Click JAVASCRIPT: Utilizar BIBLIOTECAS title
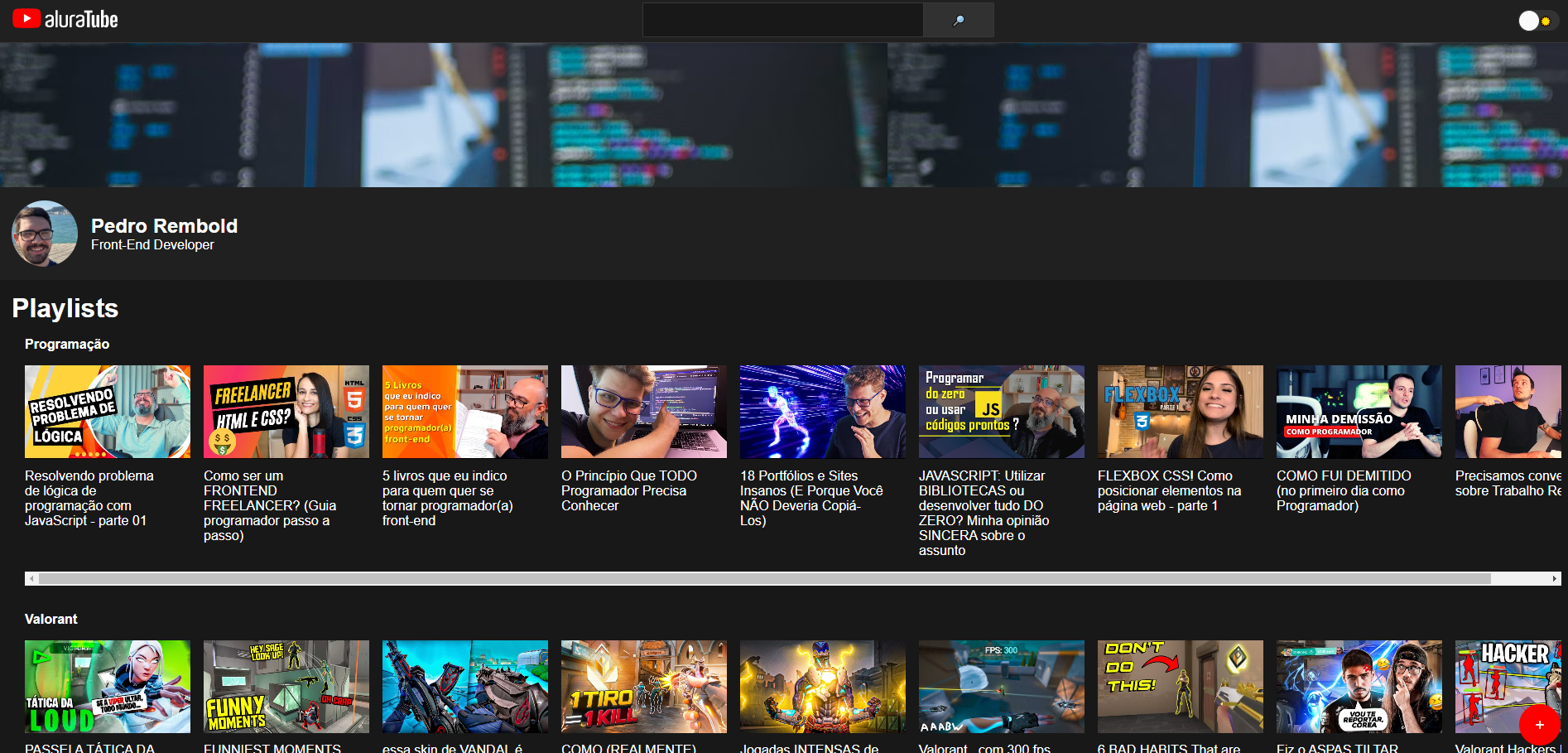The image size is (1568, 753). (x=984, y=513)
